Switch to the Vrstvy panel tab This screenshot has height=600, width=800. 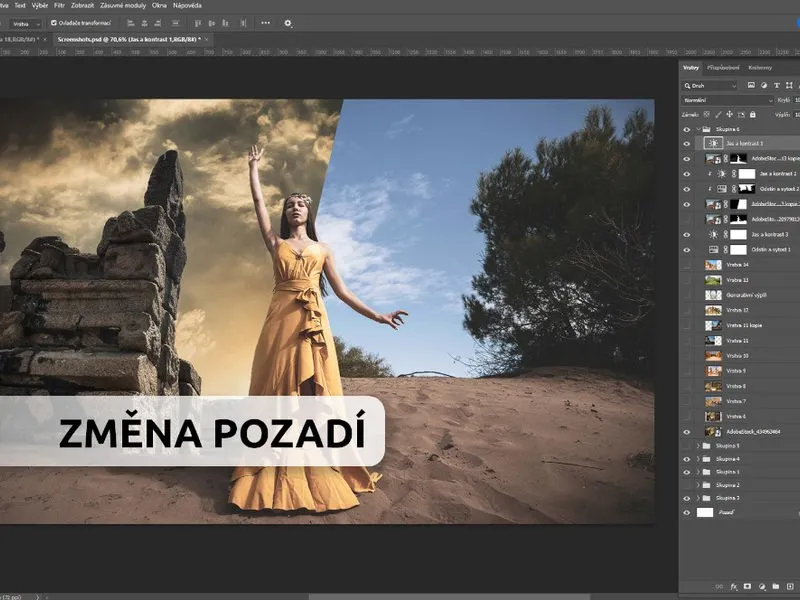691,67
